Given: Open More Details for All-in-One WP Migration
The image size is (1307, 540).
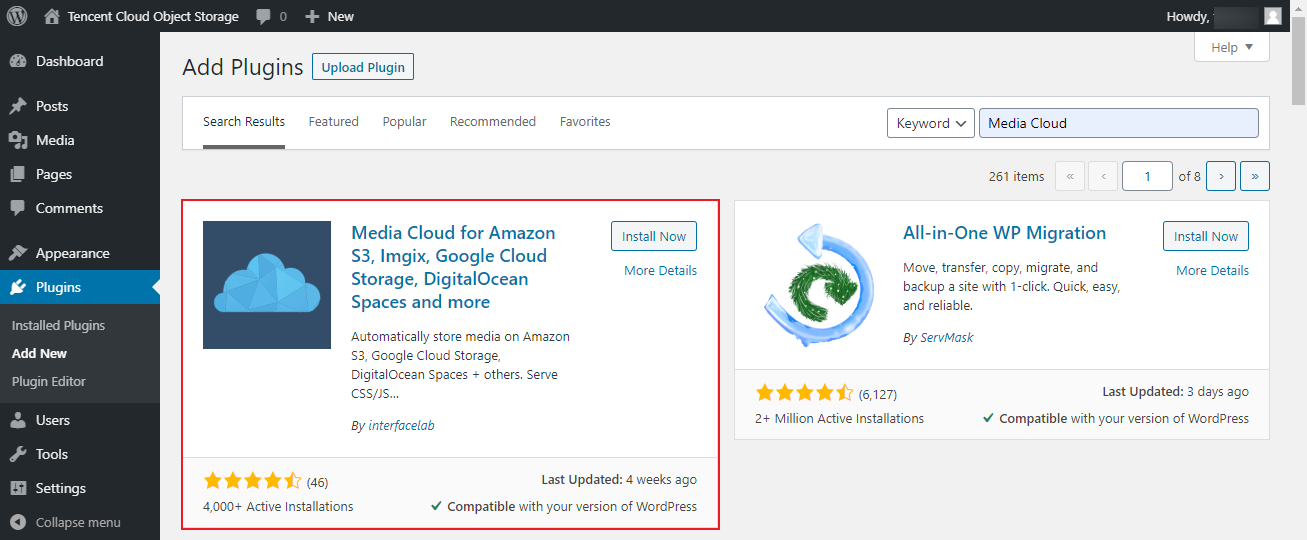Looking at the screenshot, I should (1212, 270).
